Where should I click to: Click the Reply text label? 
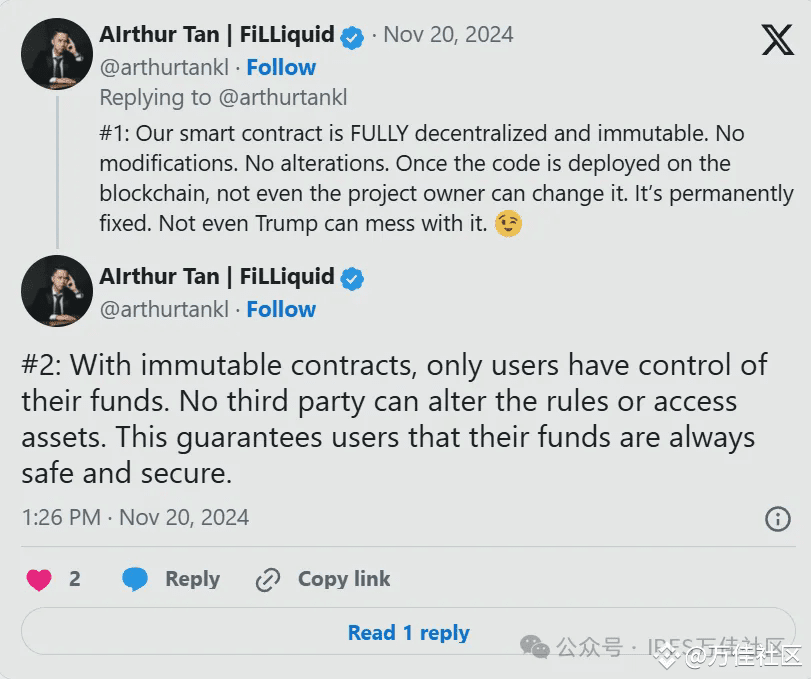[x=192, y=579]
